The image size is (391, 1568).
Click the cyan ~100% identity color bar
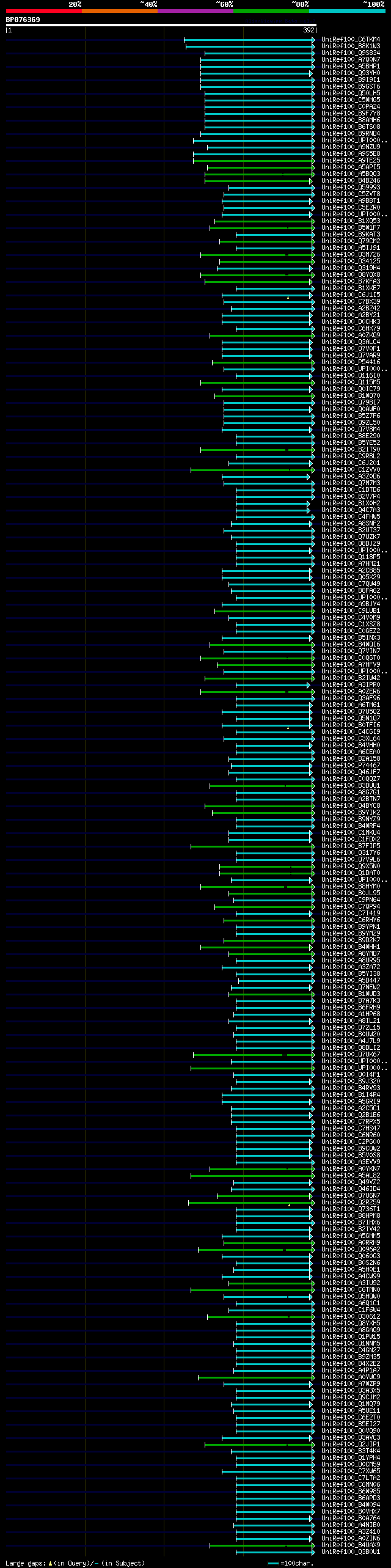point(347,10)
